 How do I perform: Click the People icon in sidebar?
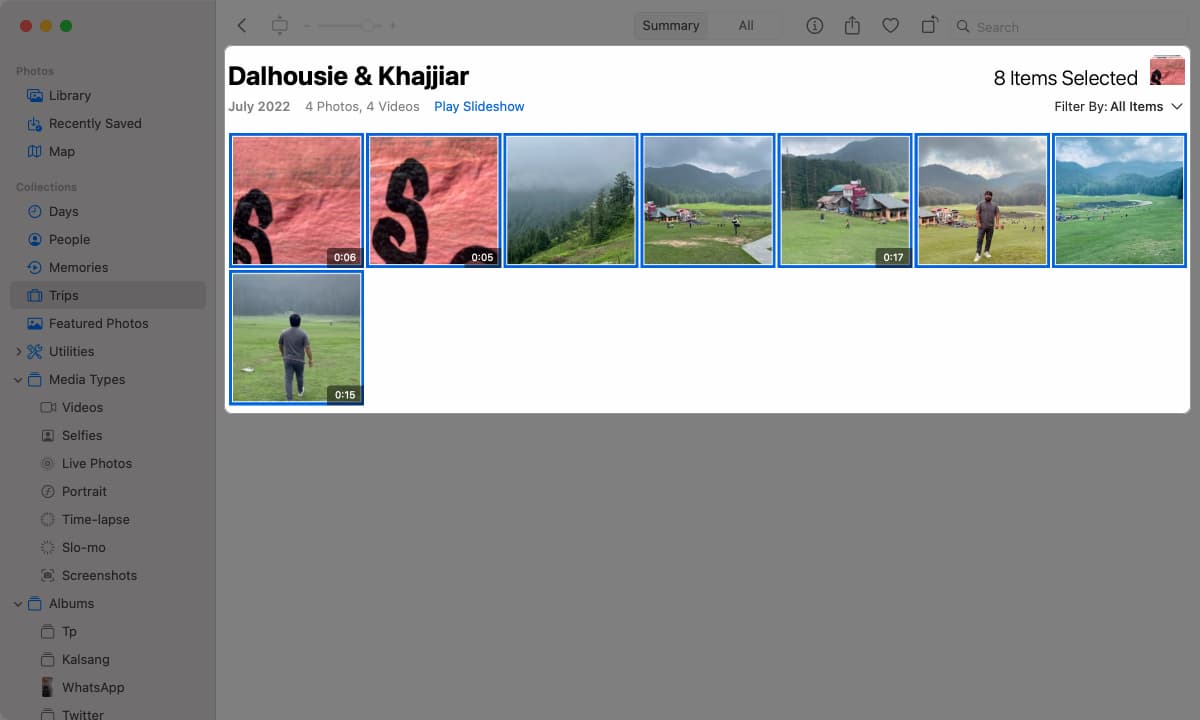point(35,240)
